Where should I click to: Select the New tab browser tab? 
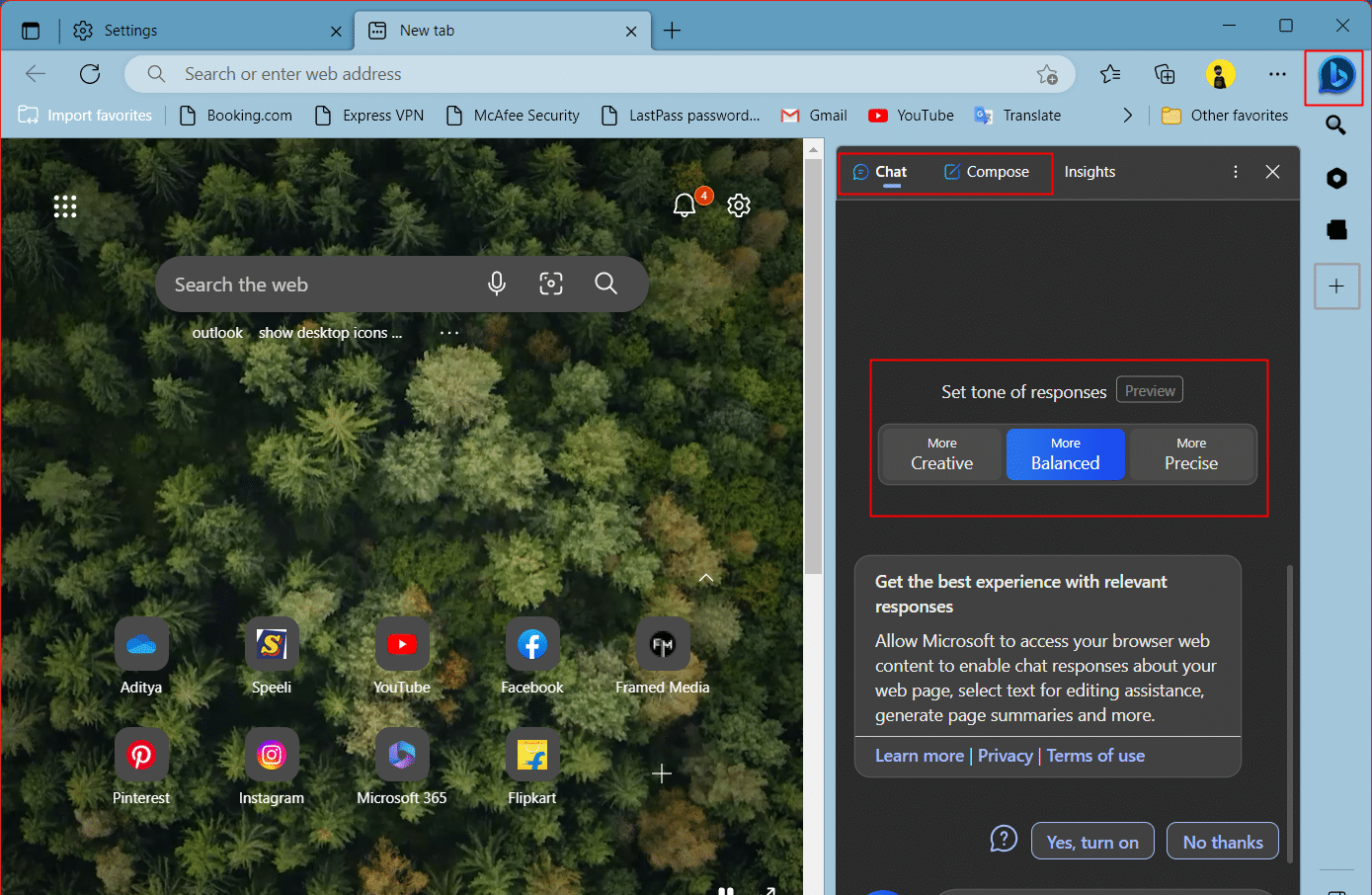pyautogui.click(x=502, y=31)
